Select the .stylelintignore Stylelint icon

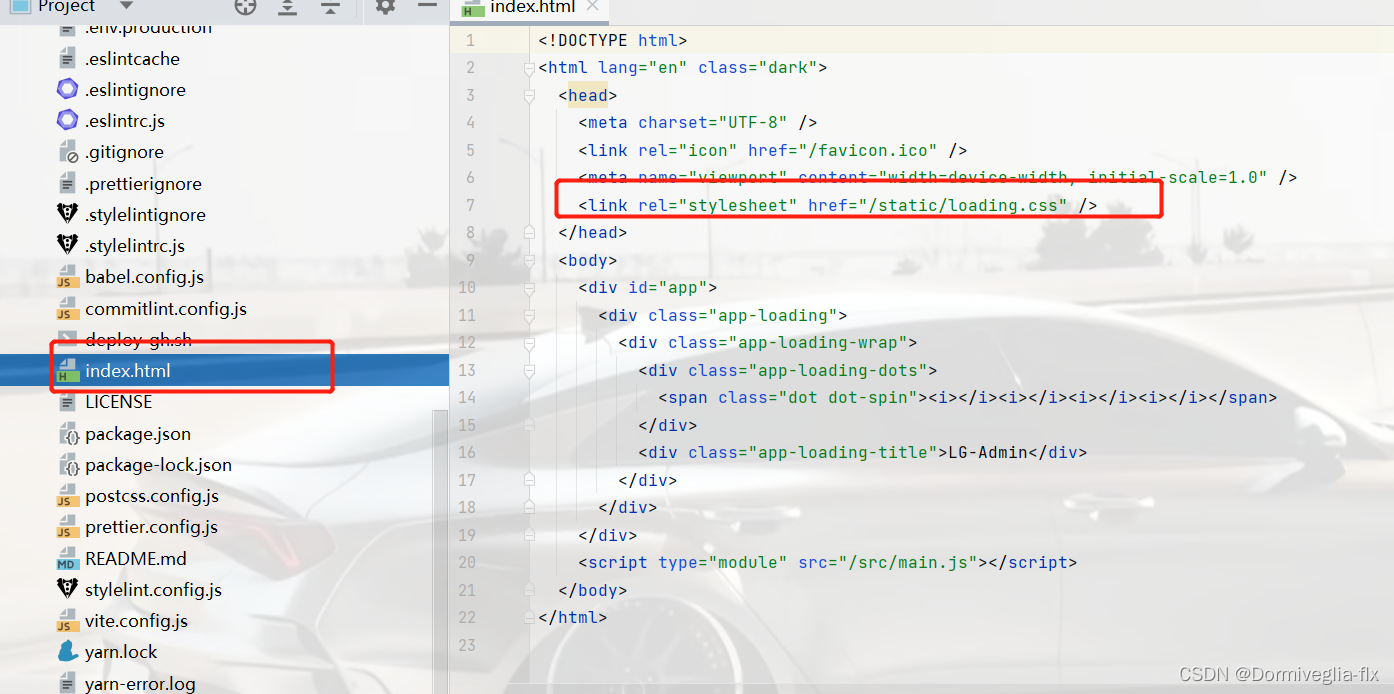(67, 214)
